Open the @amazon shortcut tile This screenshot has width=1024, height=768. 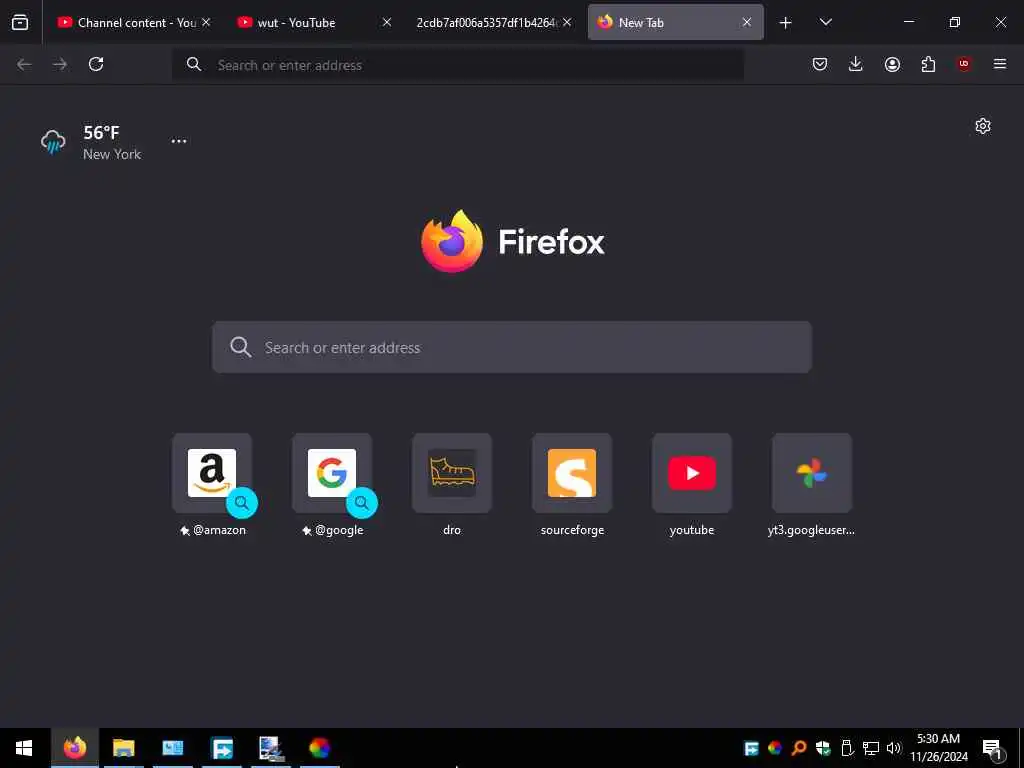click(212, 473)
